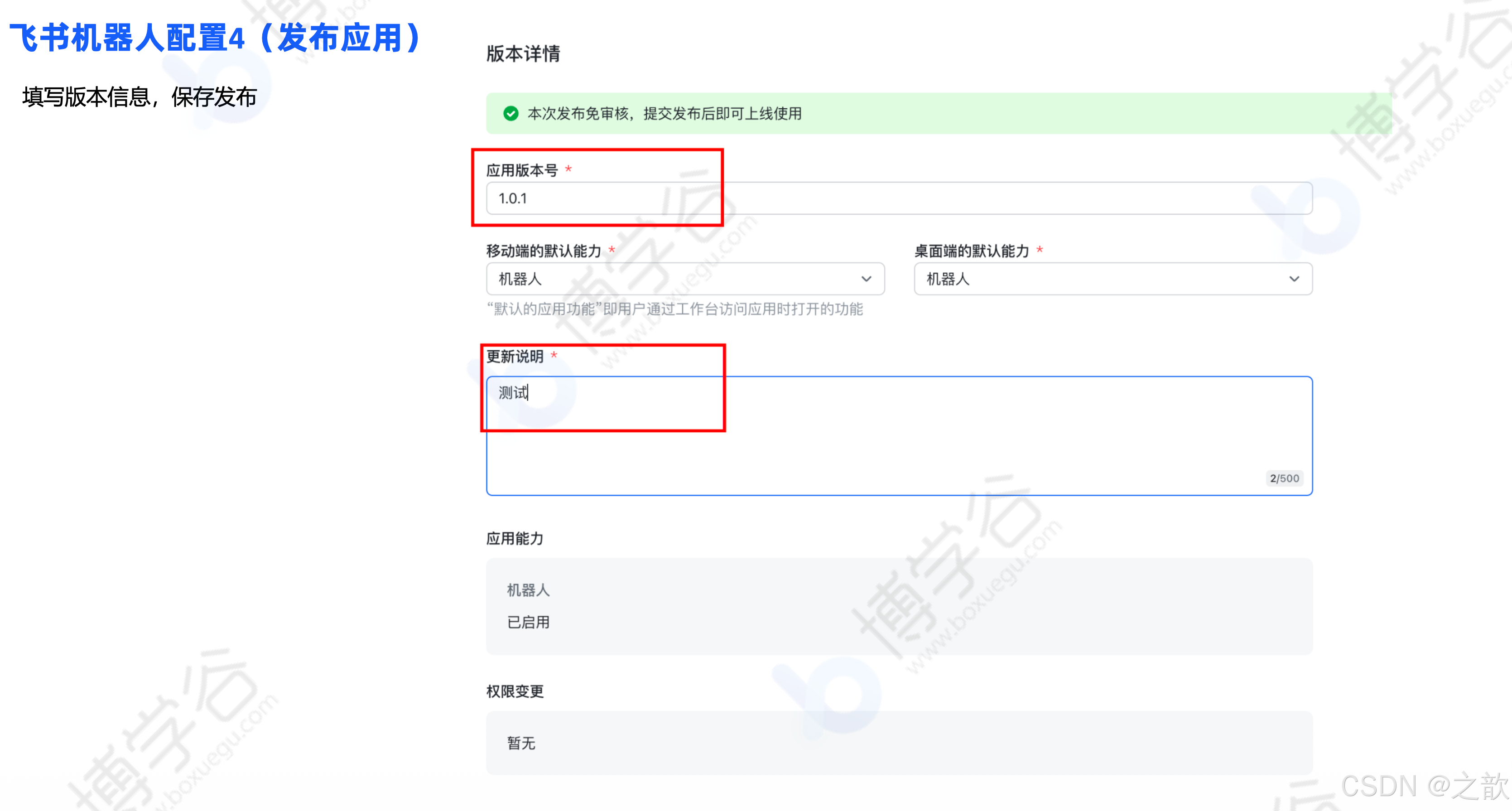
Task: Click the desktop default ability chevron arrow
Action: point(1294,279)
